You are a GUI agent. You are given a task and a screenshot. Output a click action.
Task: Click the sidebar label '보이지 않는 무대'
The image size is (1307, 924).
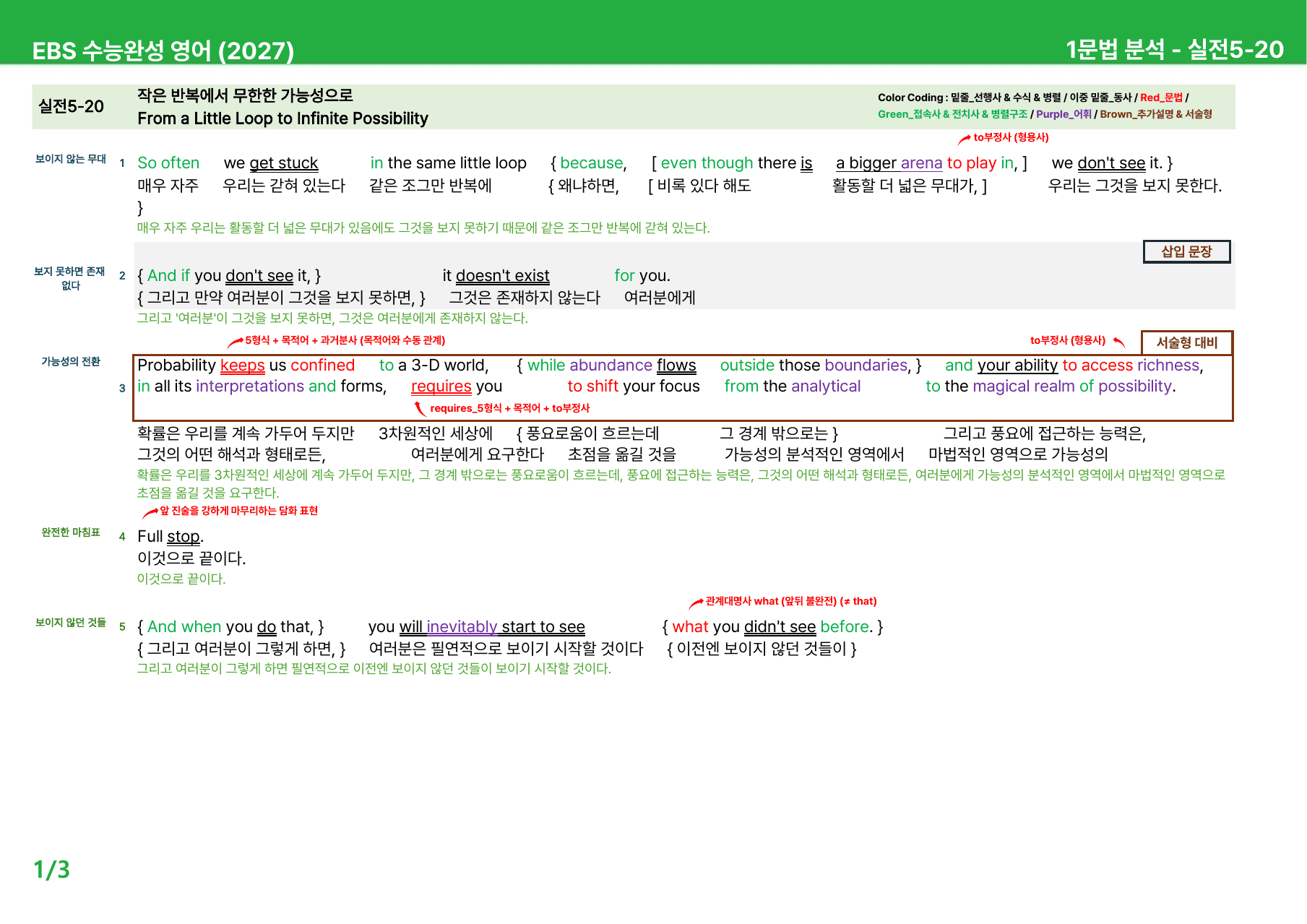point(71,159)
